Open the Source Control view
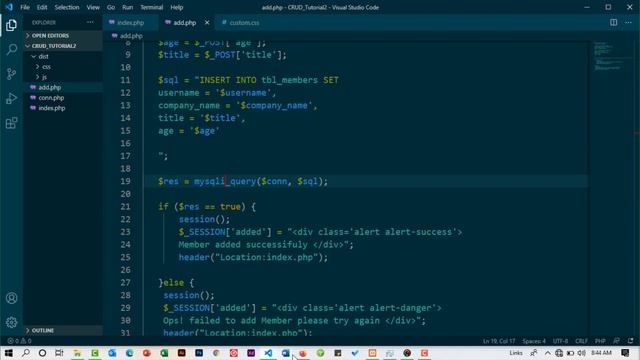 [11, 74]
